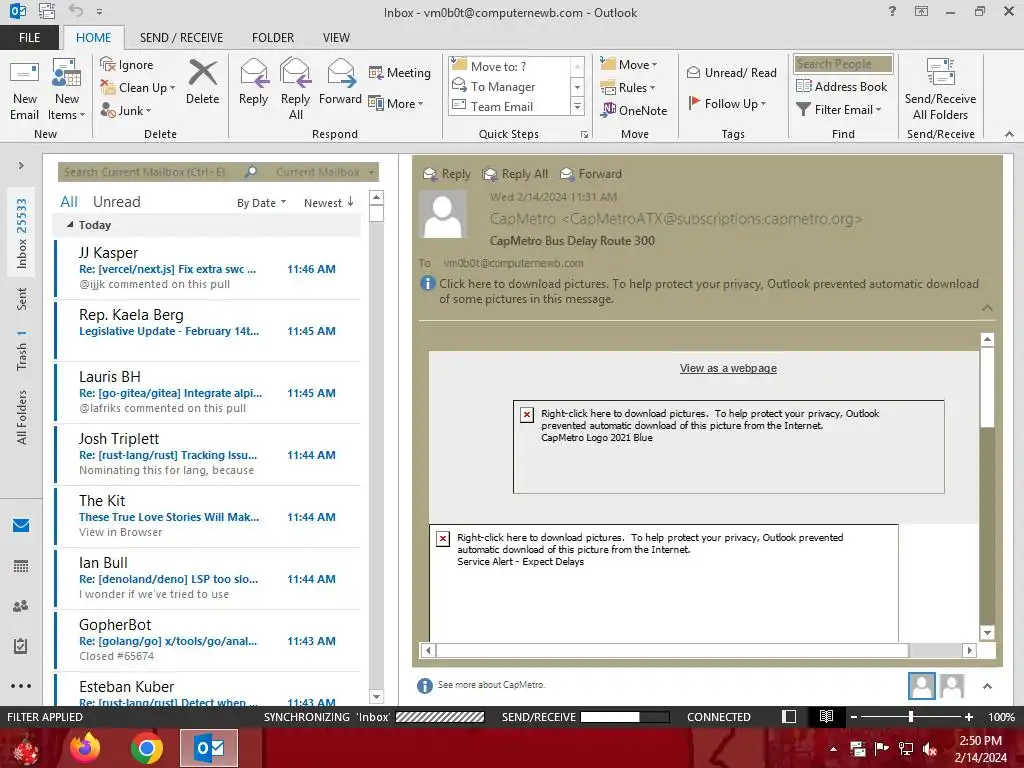The width and height of the screenshot is (1024, 768).
Task: Create a New Email message
Action: tap(25, 89)
